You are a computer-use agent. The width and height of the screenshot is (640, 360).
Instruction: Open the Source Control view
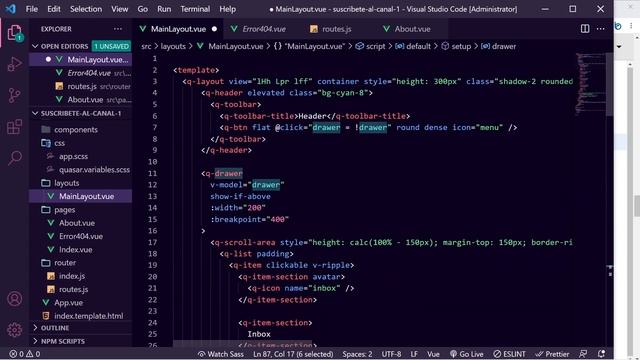tap(15, 95)
